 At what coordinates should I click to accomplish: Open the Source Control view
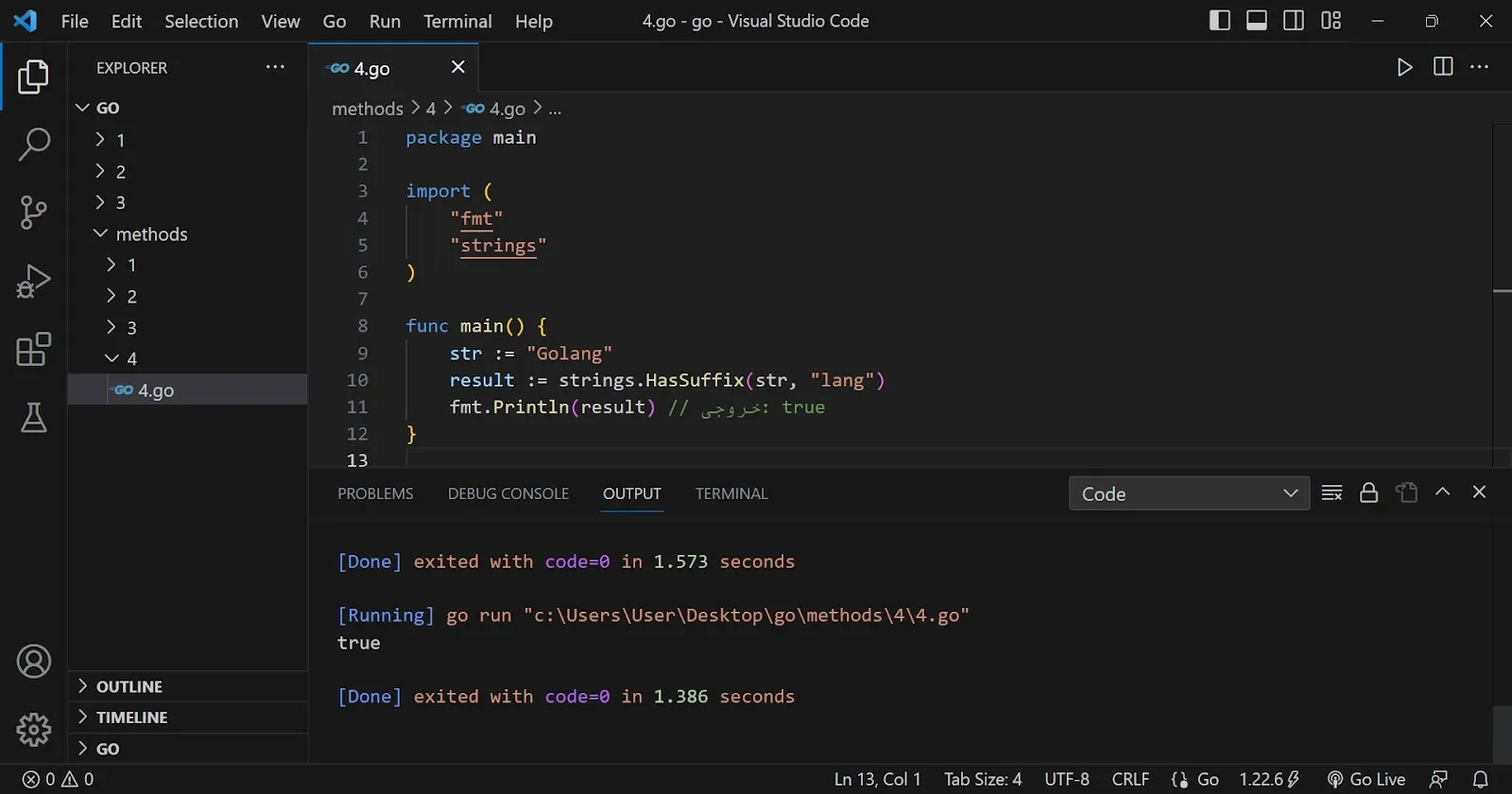[33, 213]
